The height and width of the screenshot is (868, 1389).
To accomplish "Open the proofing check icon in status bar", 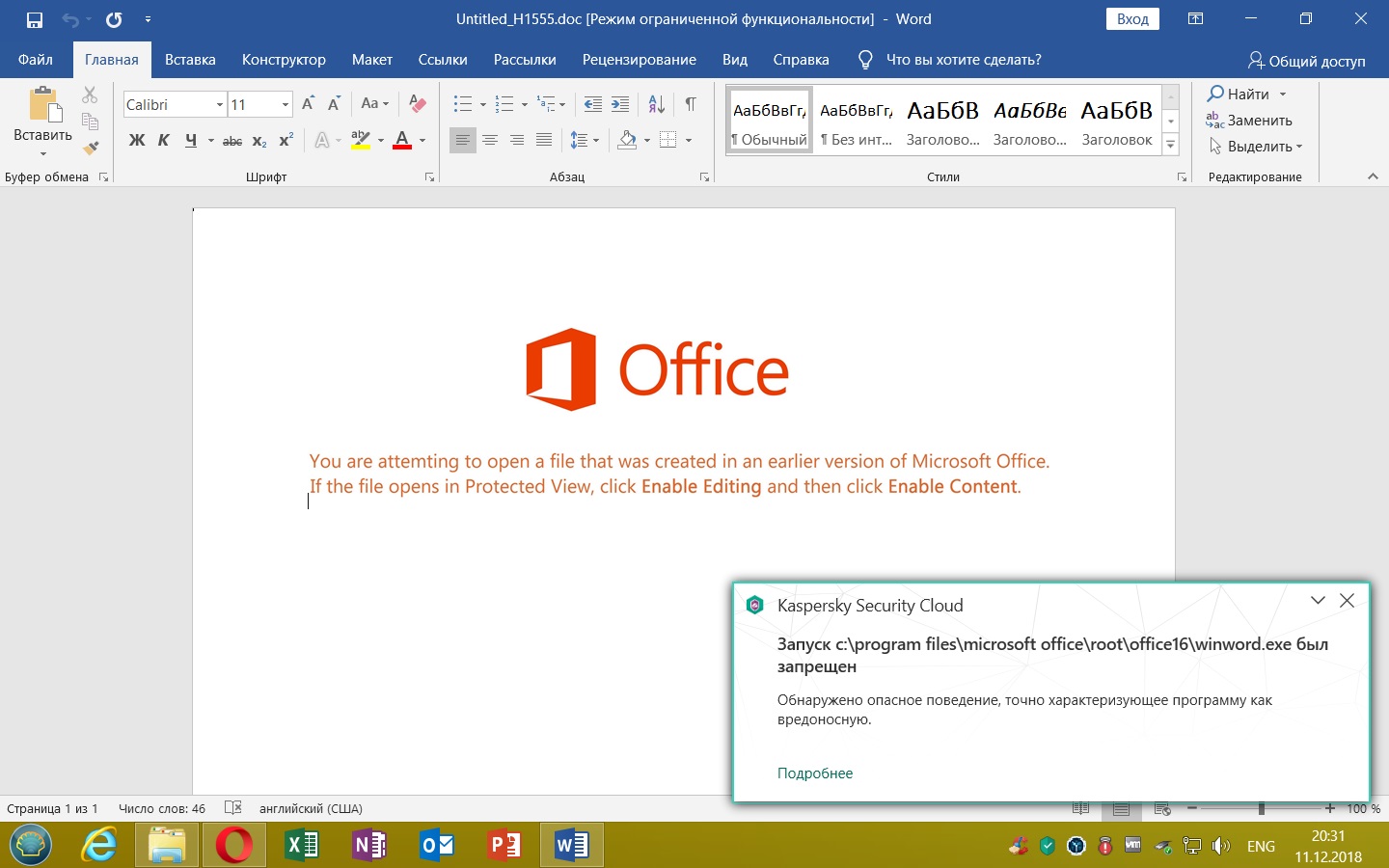I will (232, 808).
